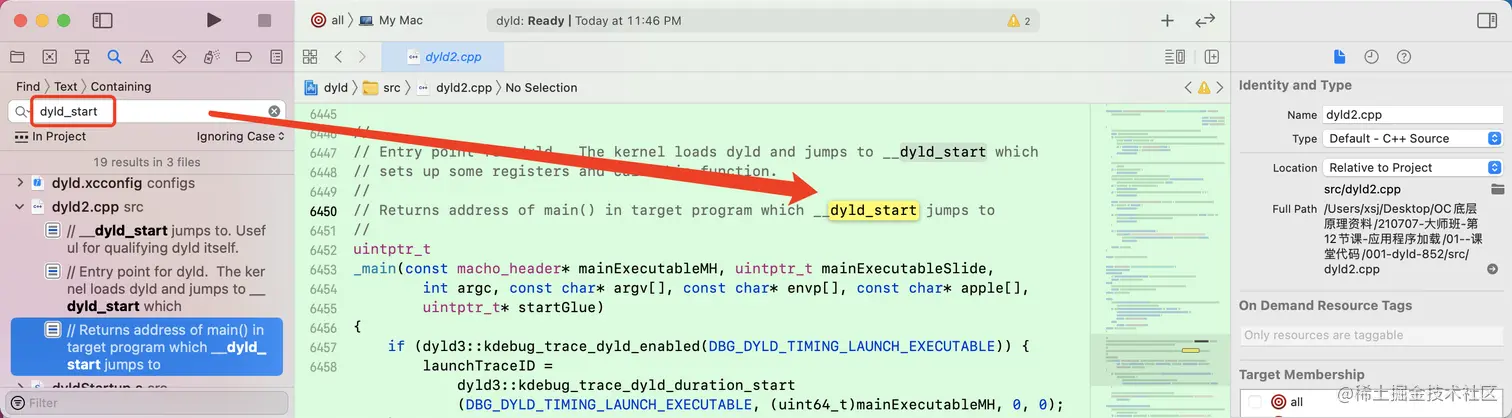1512x418 pixels.
Task: Adjust editor options
Action: 1175,57
